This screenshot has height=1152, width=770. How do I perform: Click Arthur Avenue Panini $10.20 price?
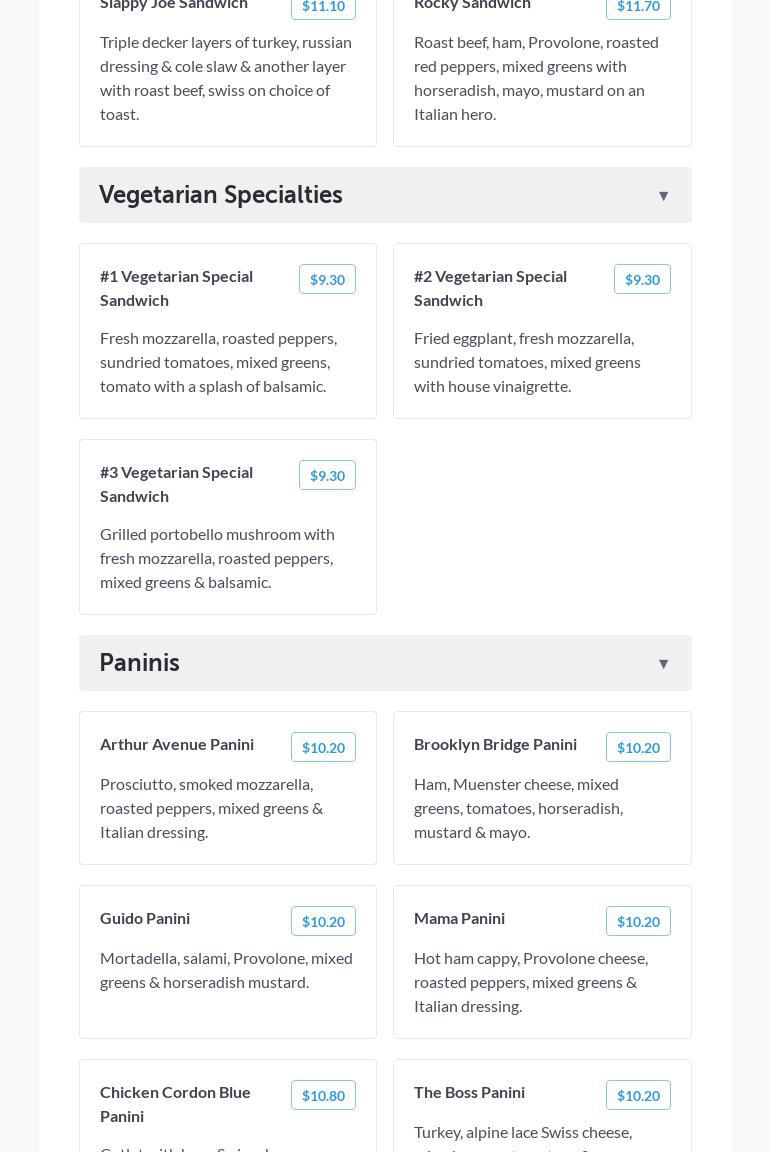pos(323,748)
